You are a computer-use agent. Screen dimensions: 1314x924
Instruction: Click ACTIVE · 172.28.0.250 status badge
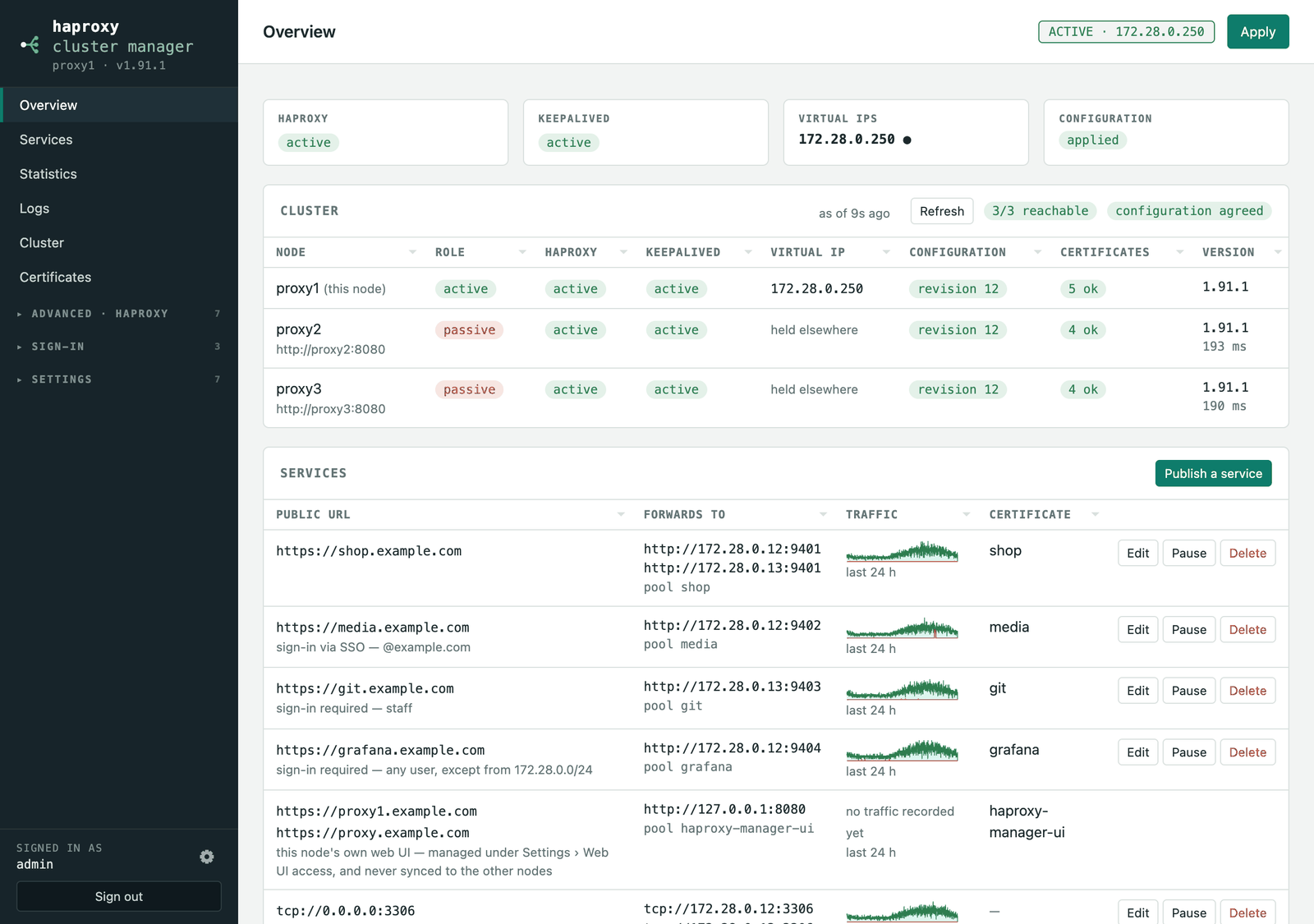click(x=1126, y=32)
